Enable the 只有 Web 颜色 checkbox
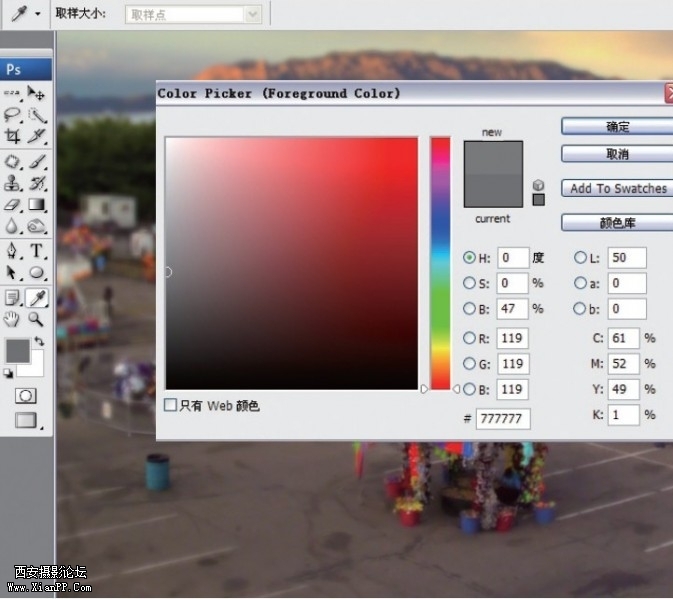 coord(172,405)
